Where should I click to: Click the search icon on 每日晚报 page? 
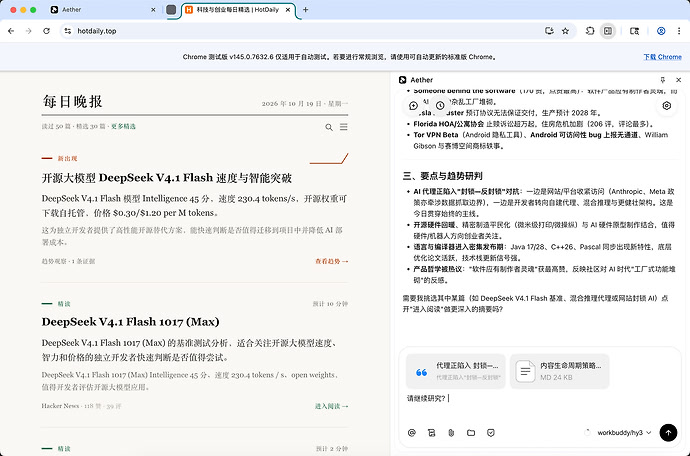pyautogui.click(x=329, y=127)
